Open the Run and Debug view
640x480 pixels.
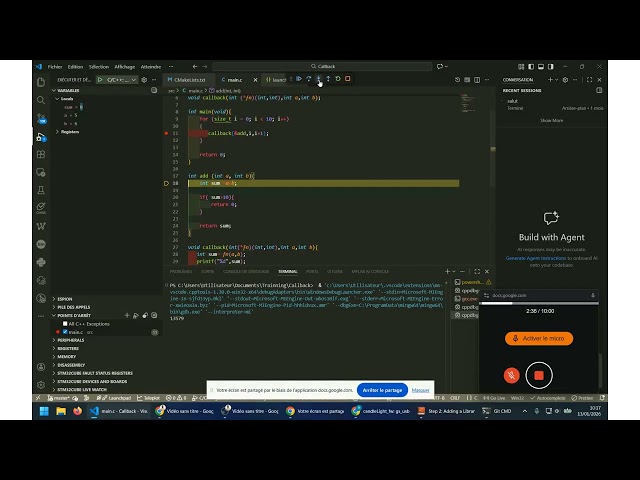point(41,137)
